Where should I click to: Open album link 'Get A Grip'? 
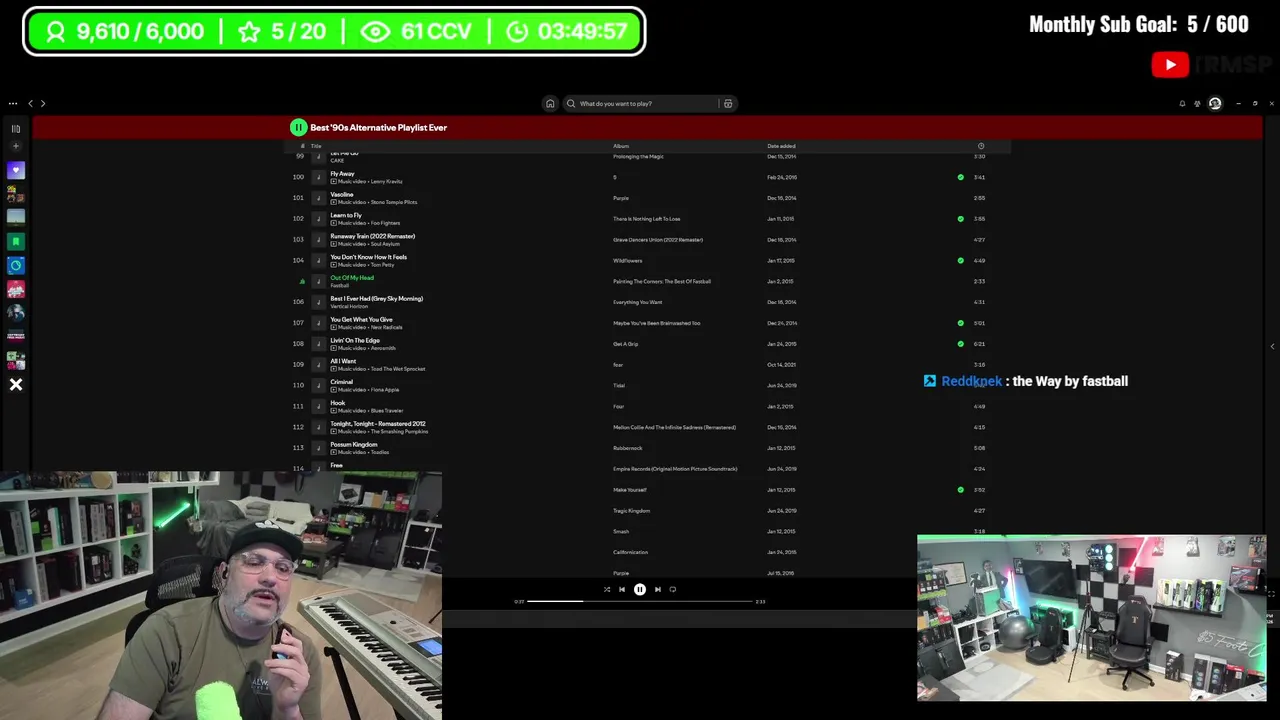(x=625, y=344)
